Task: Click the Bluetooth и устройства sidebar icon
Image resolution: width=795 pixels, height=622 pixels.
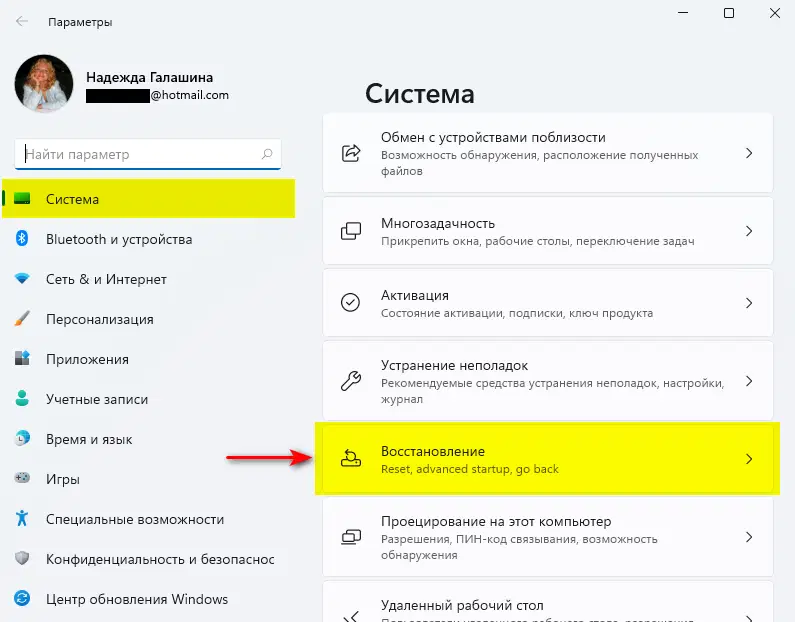Action: tap(21, 239)
